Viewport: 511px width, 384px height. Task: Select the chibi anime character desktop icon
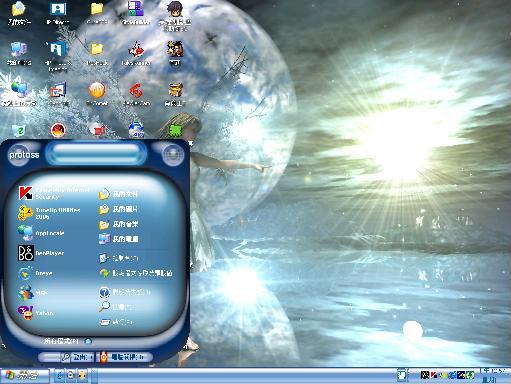tap(175, 16)
